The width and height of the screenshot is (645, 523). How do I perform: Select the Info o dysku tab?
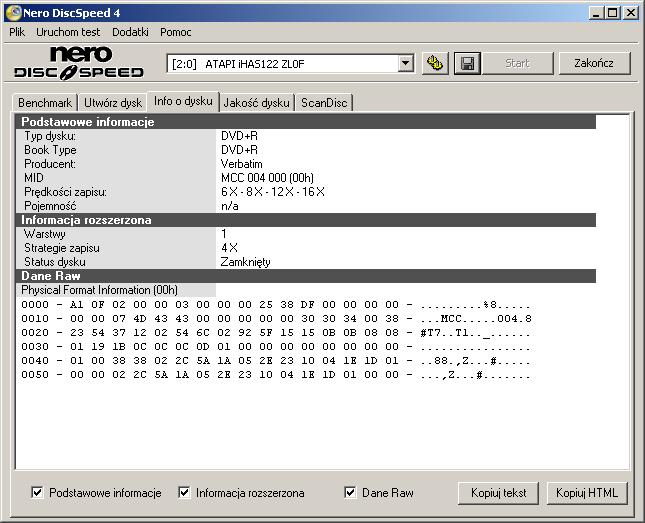pyautogui.click(x=183, y=101)
